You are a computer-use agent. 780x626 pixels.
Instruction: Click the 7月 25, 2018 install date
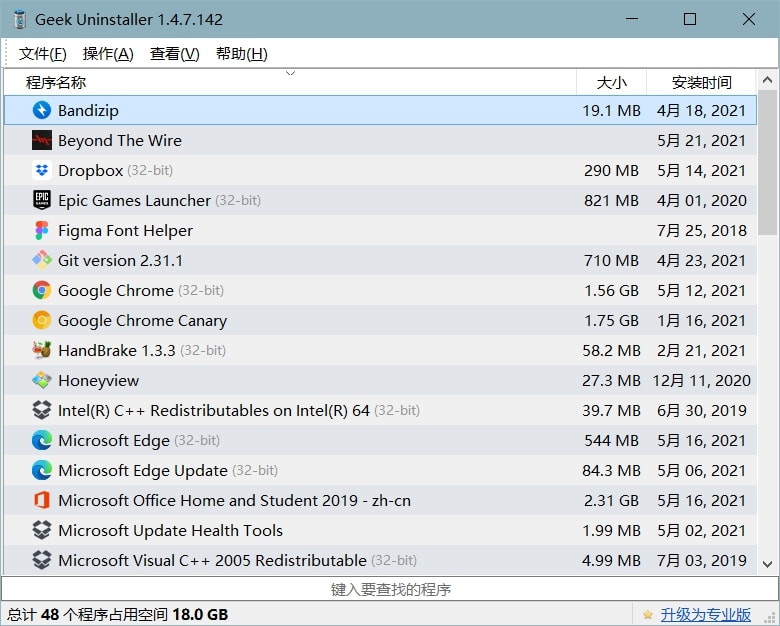pos(702,230)
